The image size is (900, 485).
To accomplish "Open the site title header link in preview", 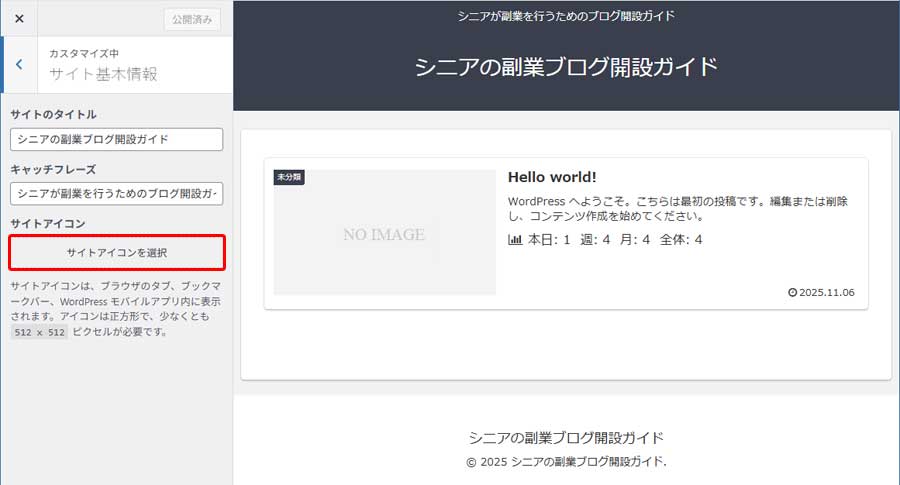I will (x=566, y=67).
